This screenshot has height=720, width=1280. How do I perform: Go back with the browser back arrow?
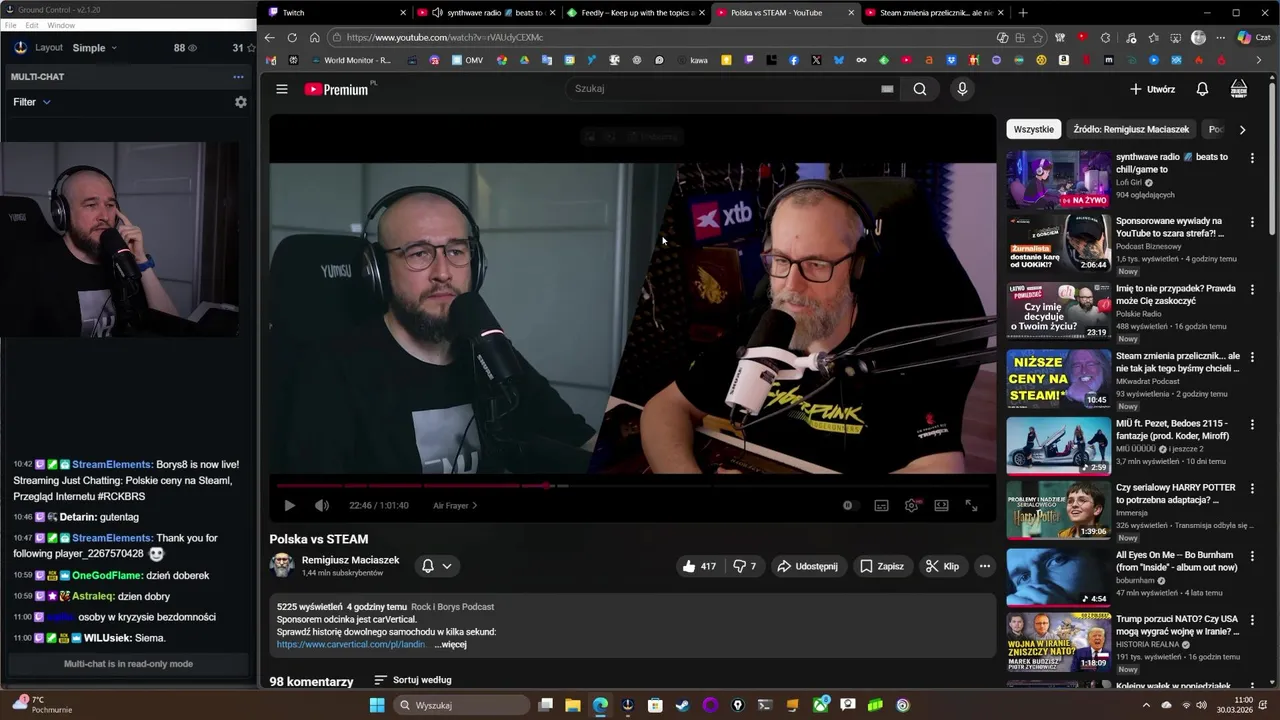269,37
